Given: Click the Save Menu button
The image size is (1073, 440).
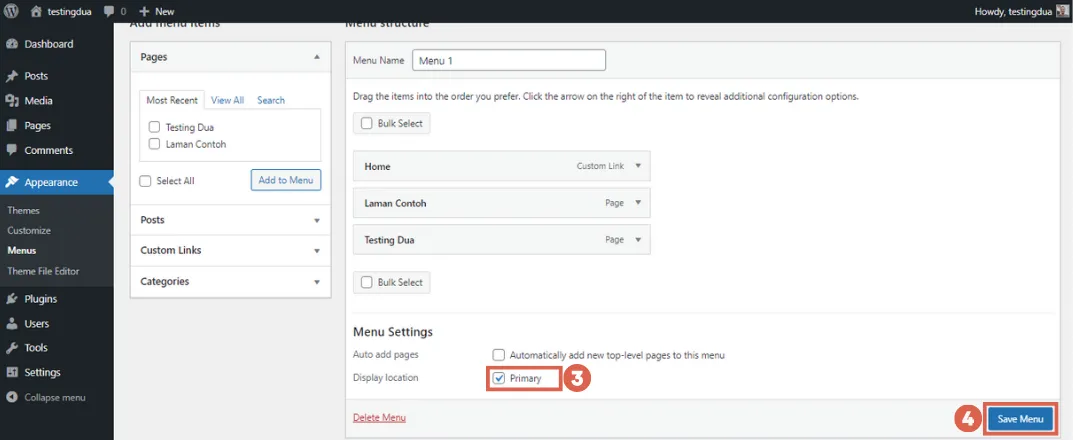Looking at the screenshot, I should [1020, 419].
